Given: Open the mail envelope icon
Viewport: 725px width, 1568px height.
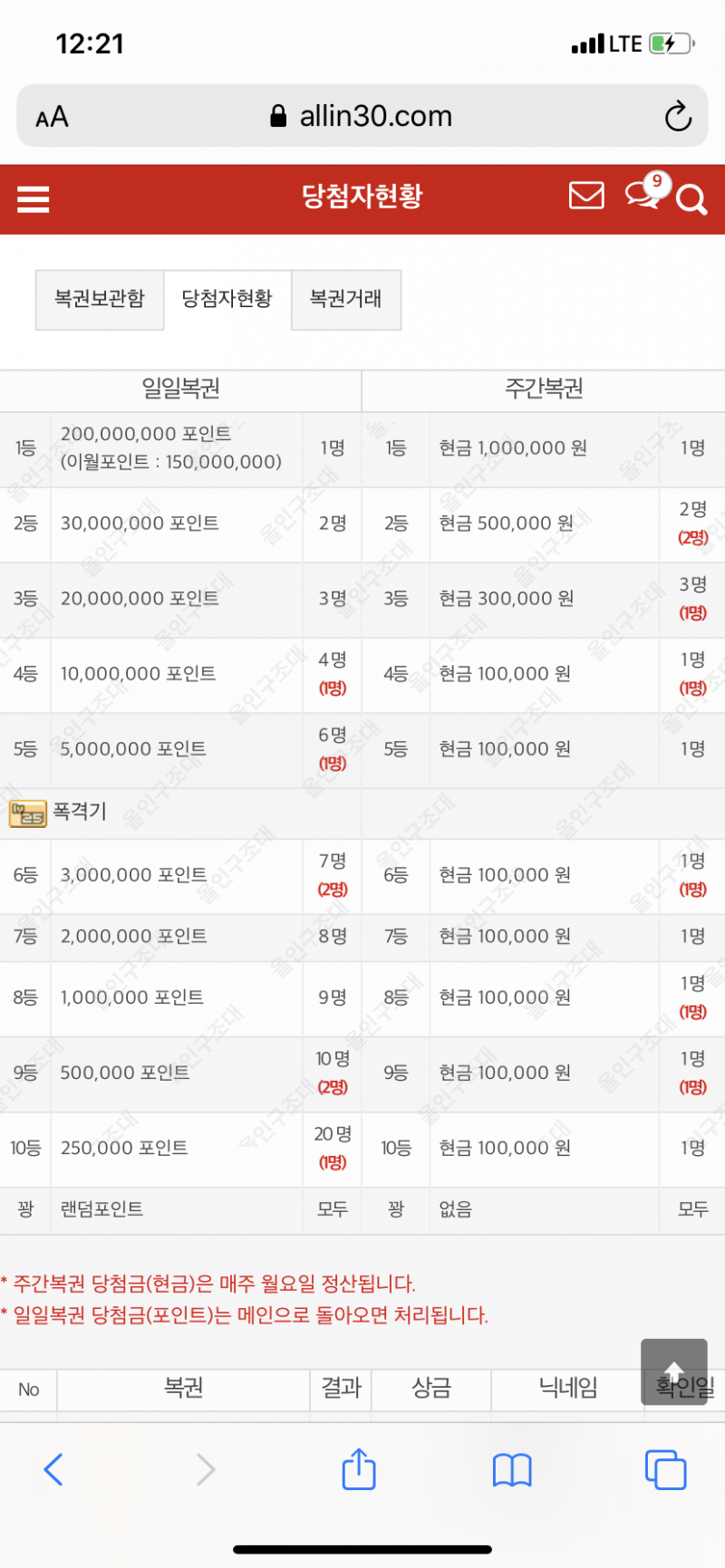Looking at the screenshot, I should (x=586, y=196).
